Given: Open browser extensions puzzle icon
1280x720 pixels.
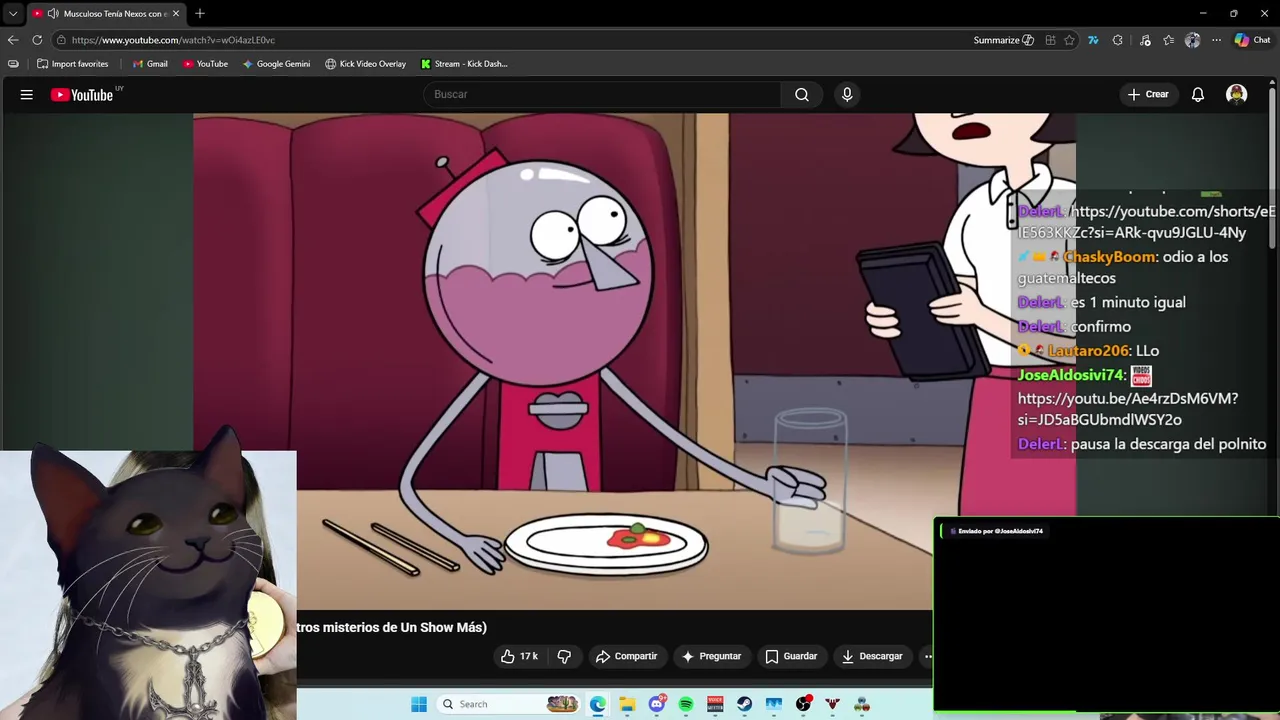Looking at the screenshot, I should [x=1117, y=40].
